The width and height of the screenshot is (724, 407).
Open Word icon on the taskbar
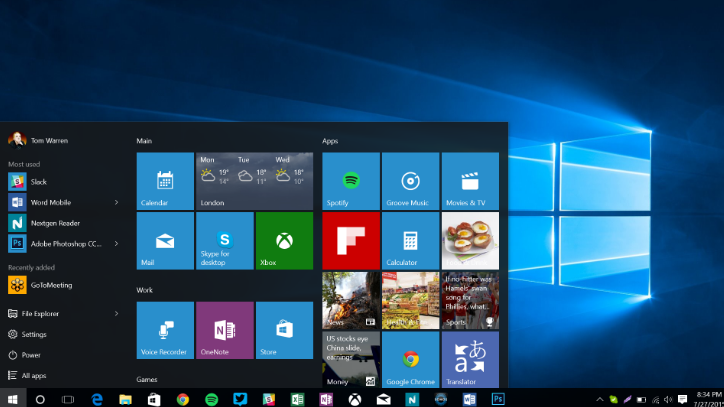pos(469,399)
